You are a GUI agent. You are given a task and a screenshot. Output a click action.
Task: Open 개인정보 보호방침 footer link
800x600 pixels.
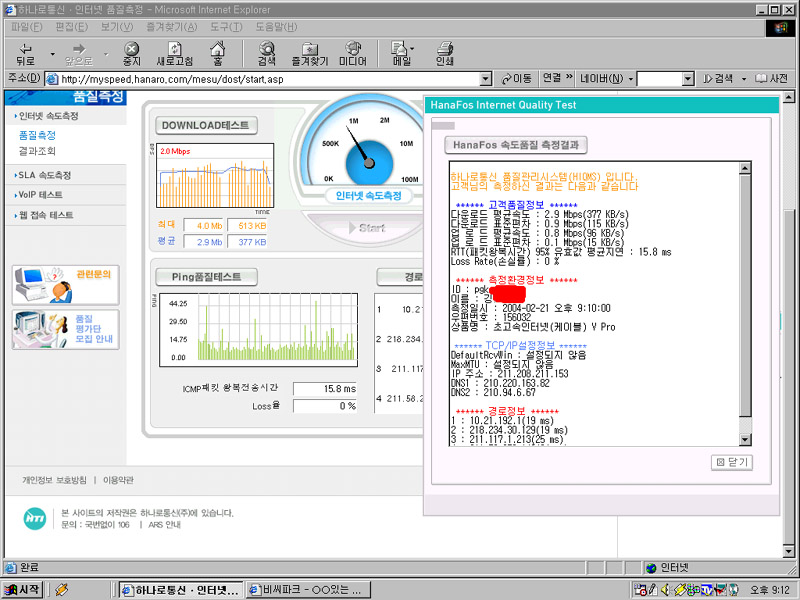[54, 480]
